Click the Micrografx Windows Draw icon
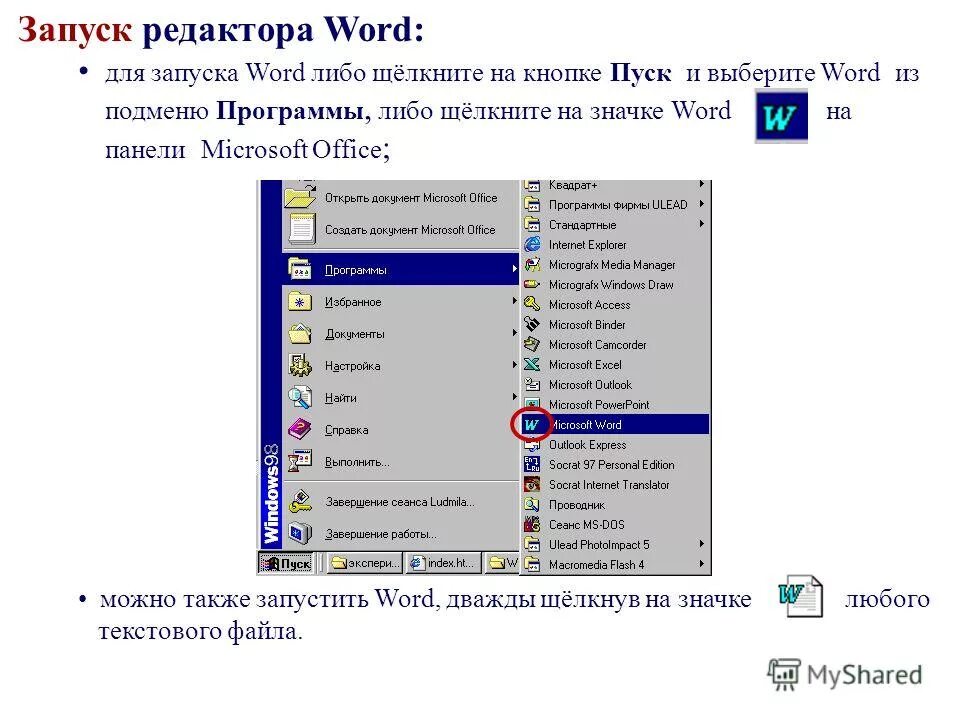 click(x=532, y=285)
